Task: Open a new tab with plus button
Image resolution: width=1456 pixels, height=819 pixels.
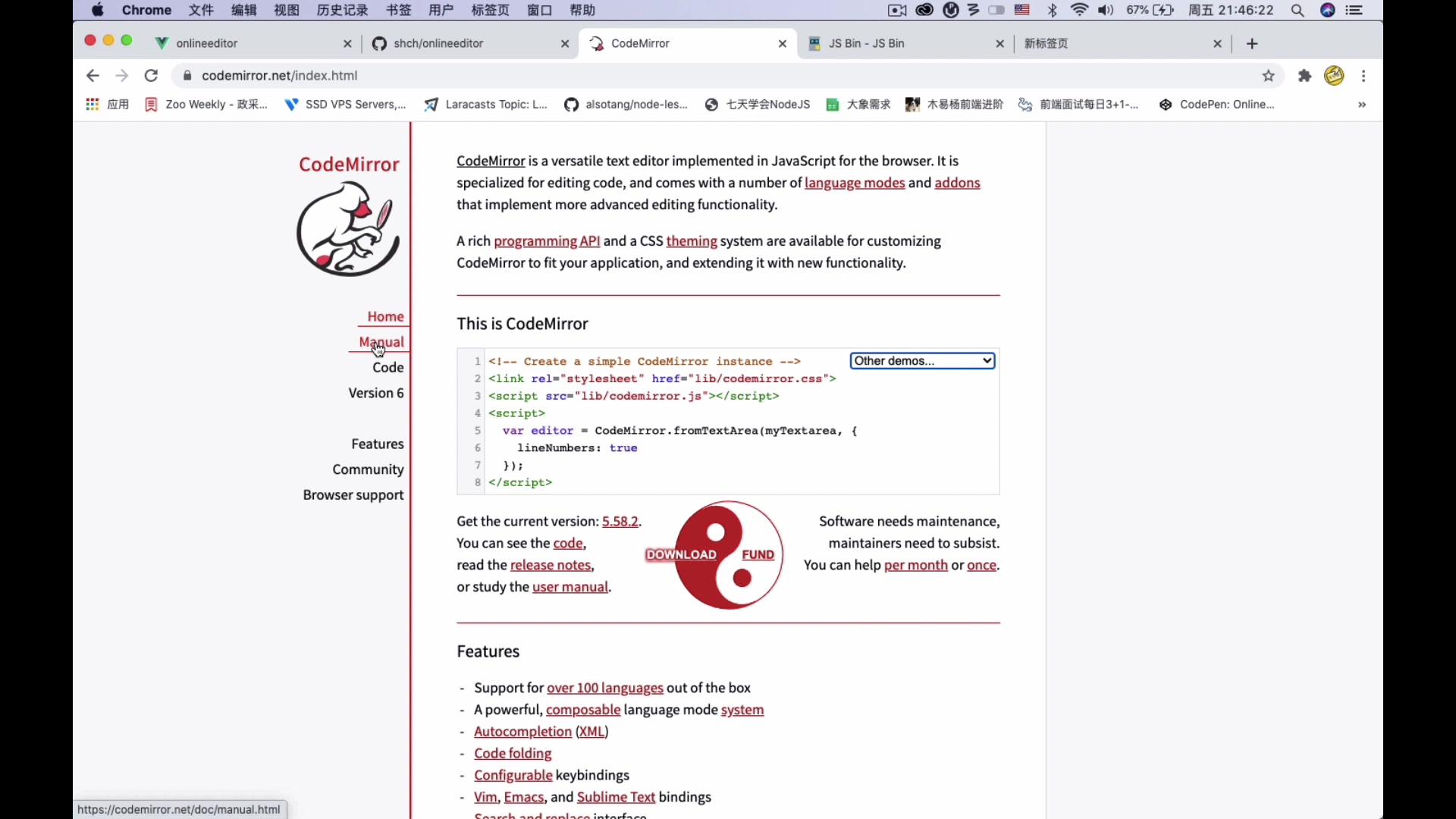Action: pyautogui.click(x=1252, y=44)
